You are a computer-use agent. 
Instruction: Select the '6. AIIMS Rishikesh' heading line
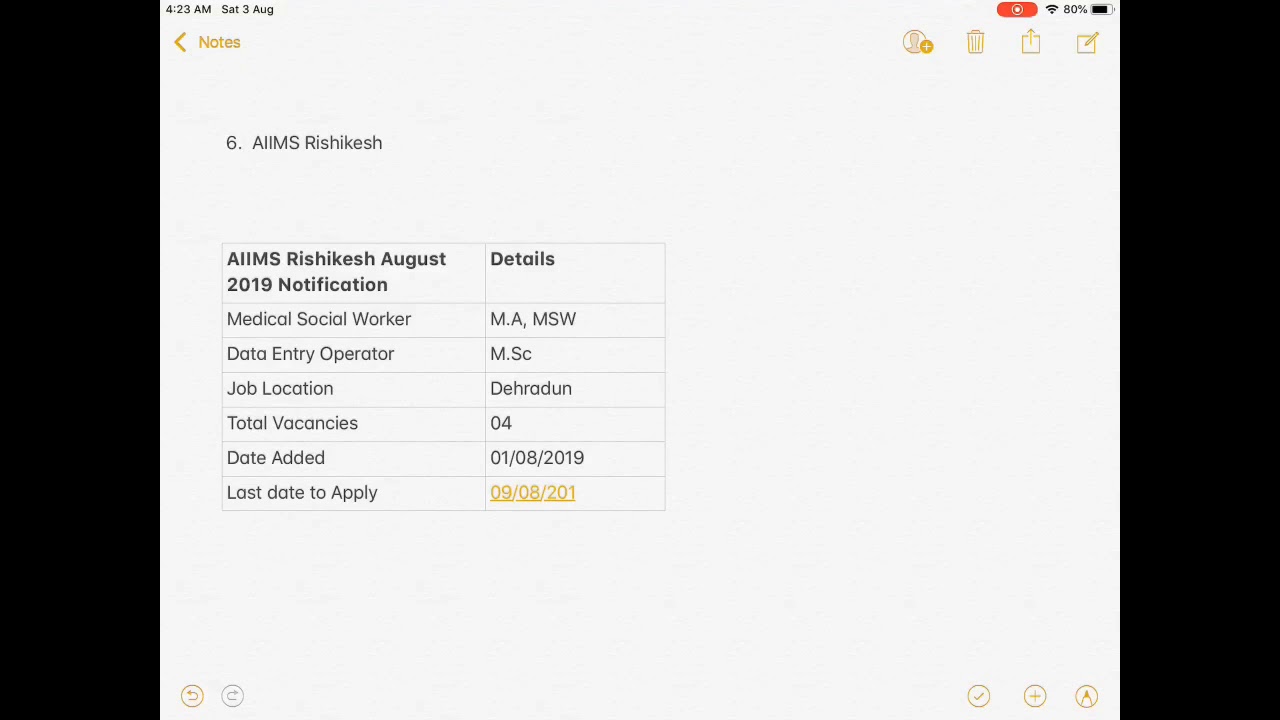[304, 143]
